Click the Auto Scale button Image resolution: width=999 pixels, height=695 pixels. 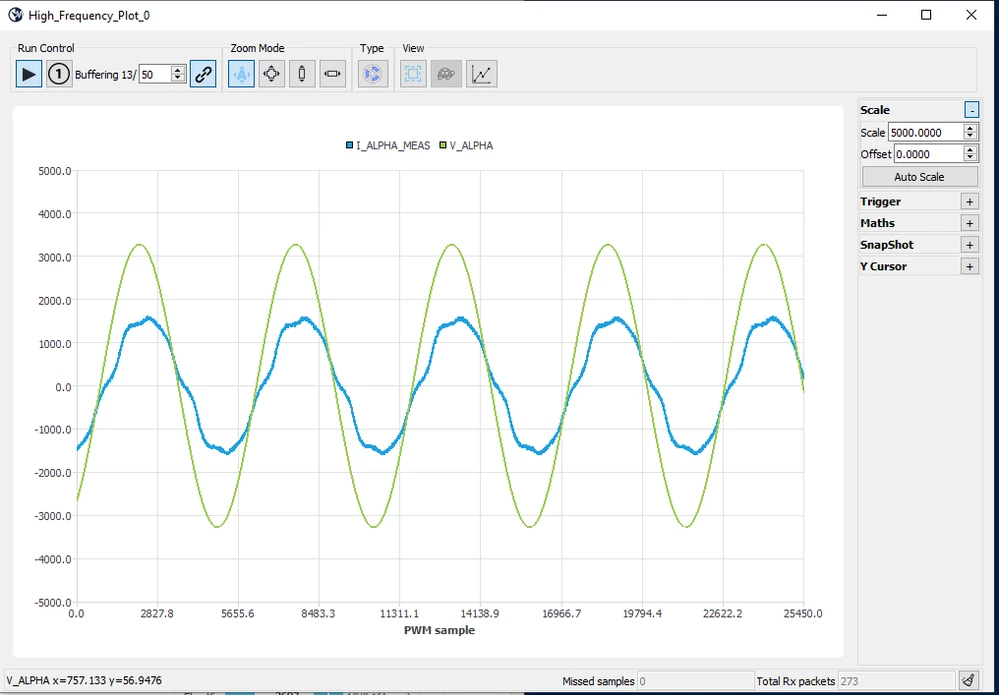pyautogui.click(x=919, y=177)
